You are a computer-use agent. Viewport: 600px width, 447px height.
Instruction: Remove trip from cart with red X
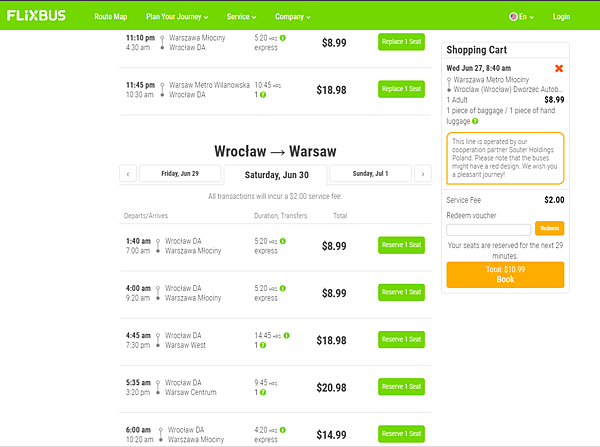coord(559,69)
